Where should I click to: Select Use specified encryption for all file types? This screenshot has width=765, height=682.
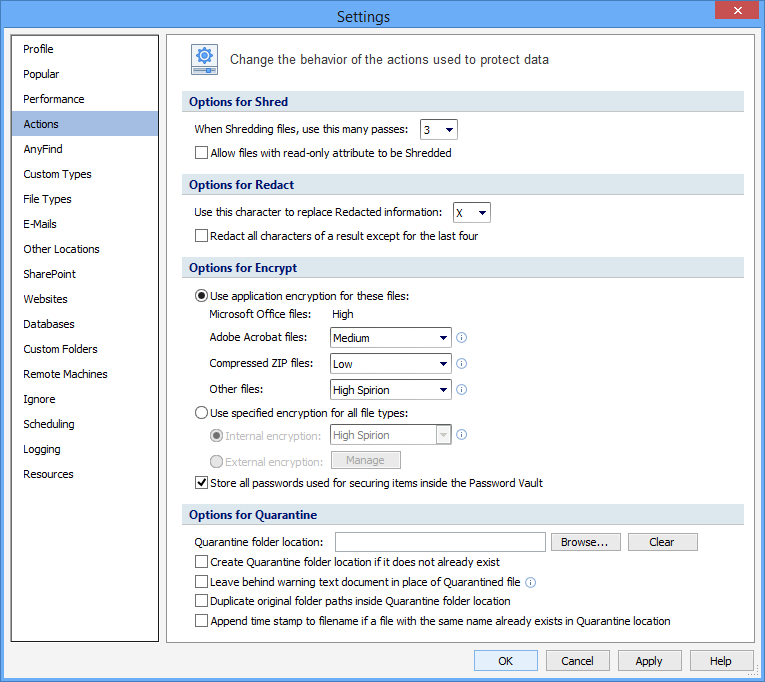point(202,413)
